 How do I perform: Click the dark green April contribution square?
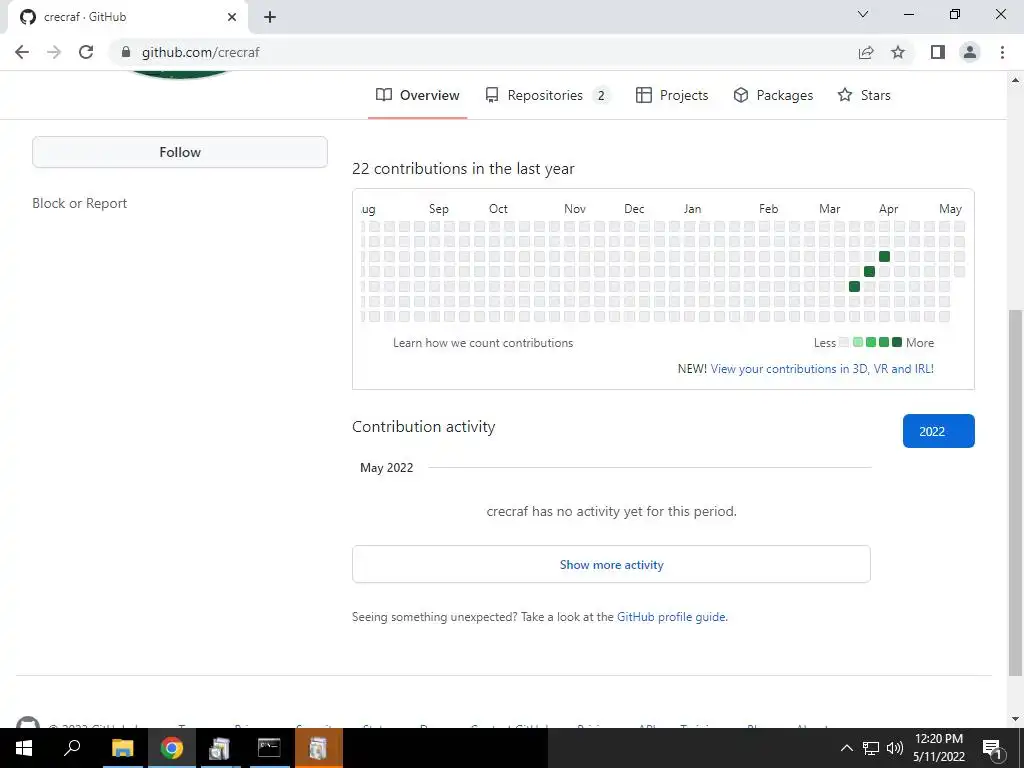point(884,256)
